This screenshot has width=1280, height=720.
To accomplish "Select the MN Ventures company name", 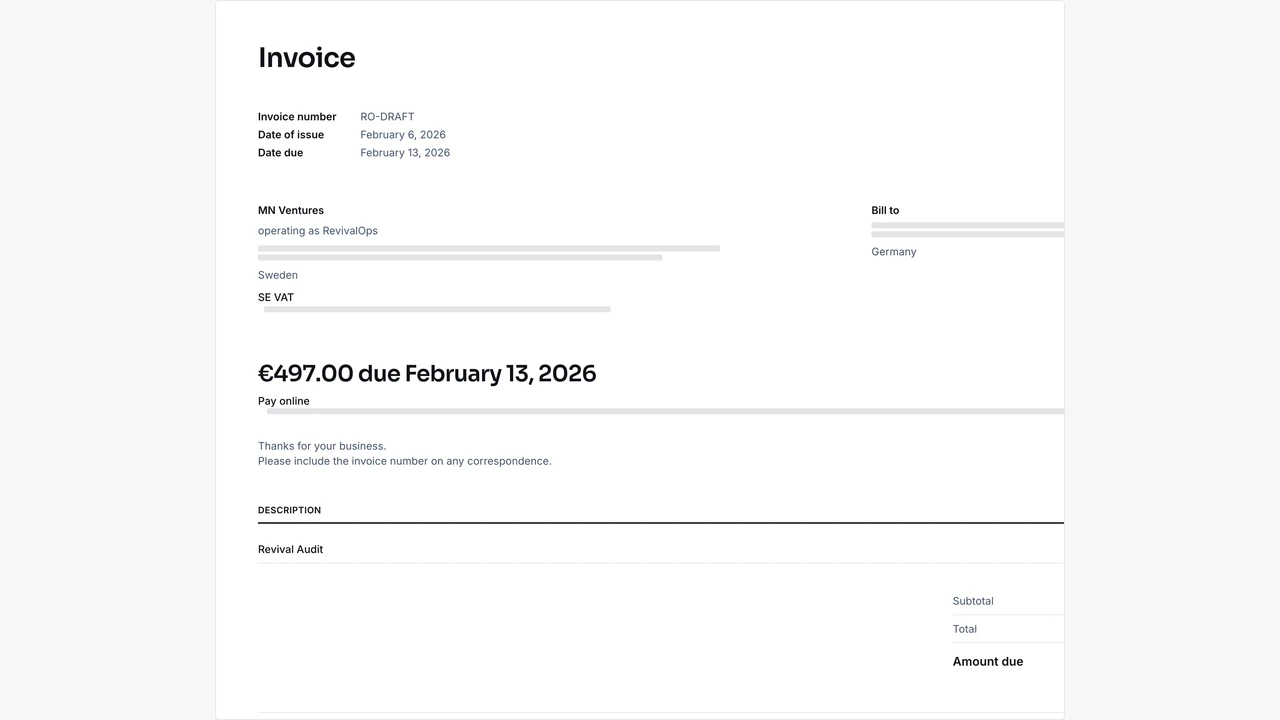I will (x=291, y=210).
